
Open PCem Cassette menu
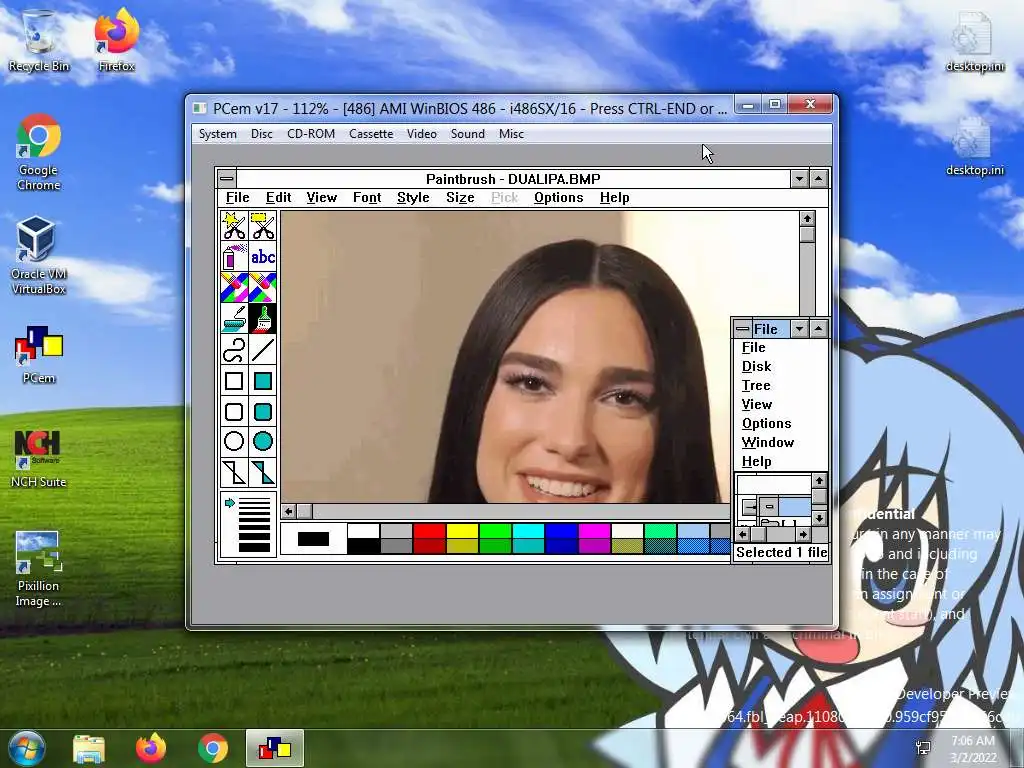click(371, 134)
